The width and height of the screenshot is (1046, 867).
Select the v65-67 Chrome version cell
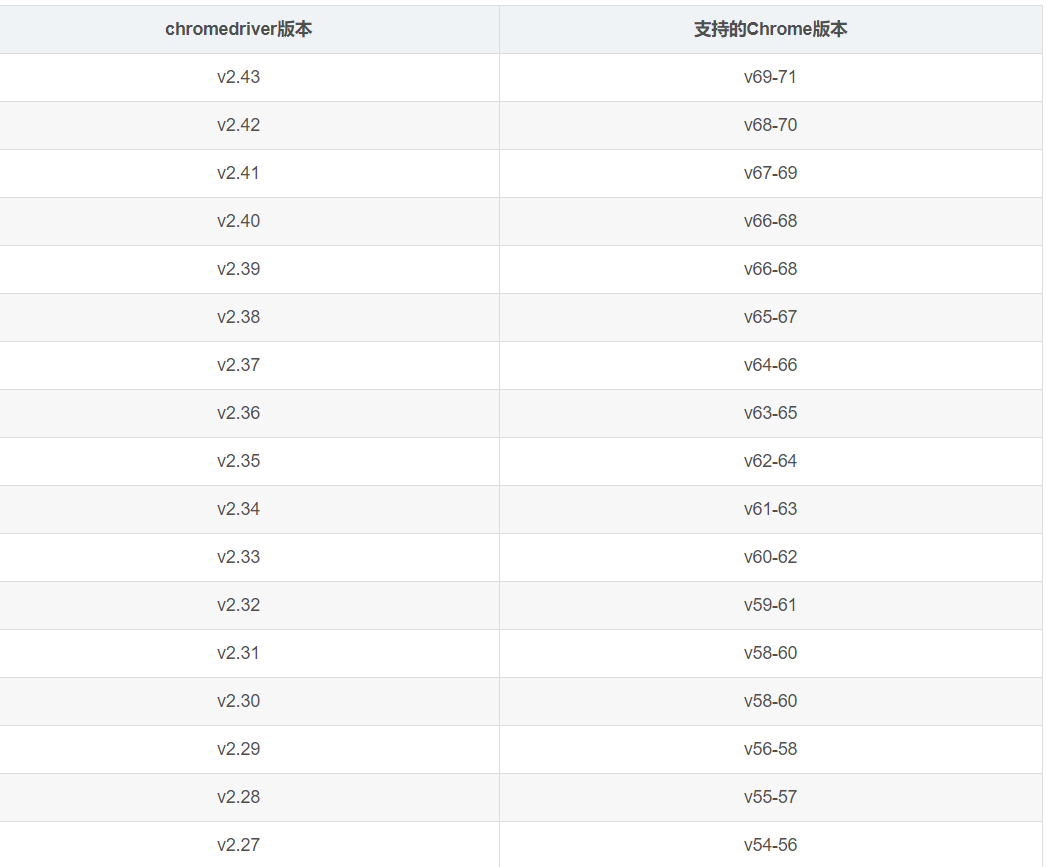[770, 317]
